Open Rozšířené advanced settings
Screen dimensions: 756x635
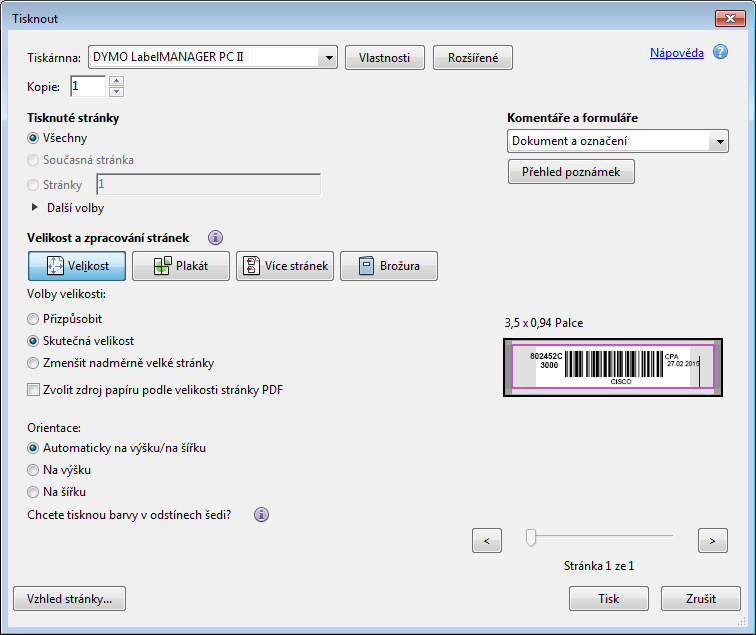point(473,58)
